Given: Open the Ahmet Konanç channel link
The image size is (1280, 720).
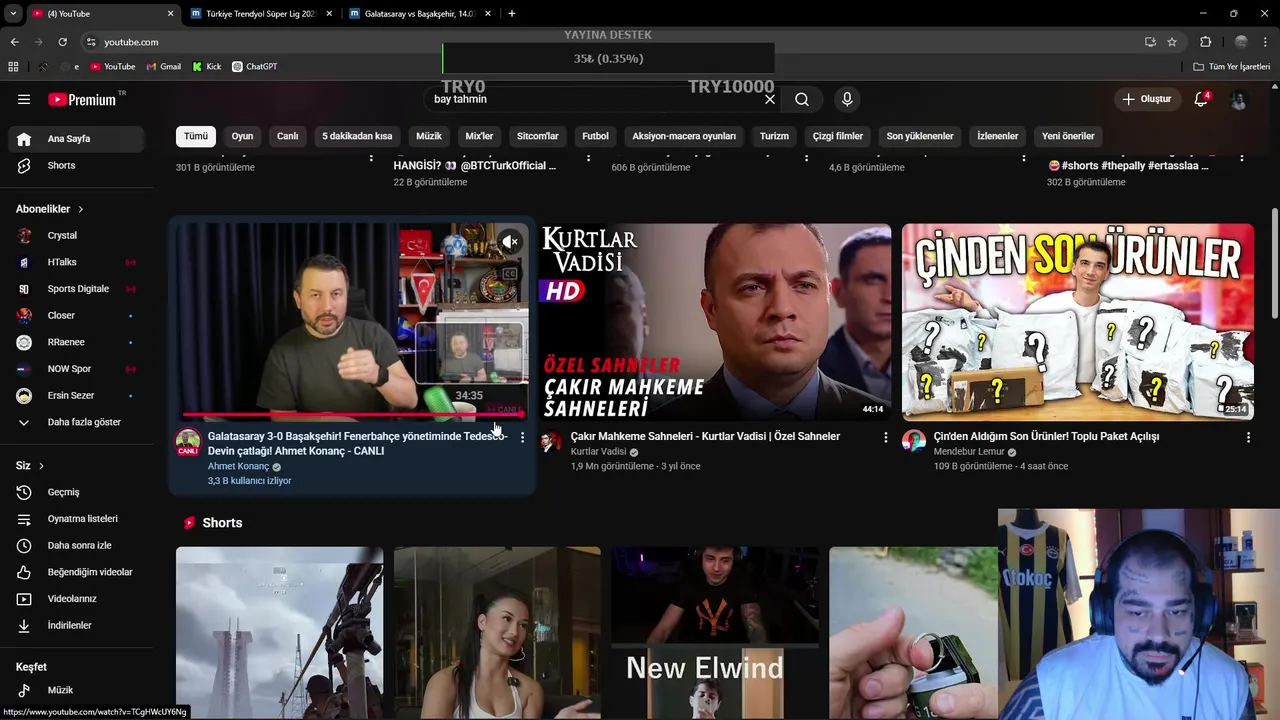Looking at the screenshot, I should [239, 467].
